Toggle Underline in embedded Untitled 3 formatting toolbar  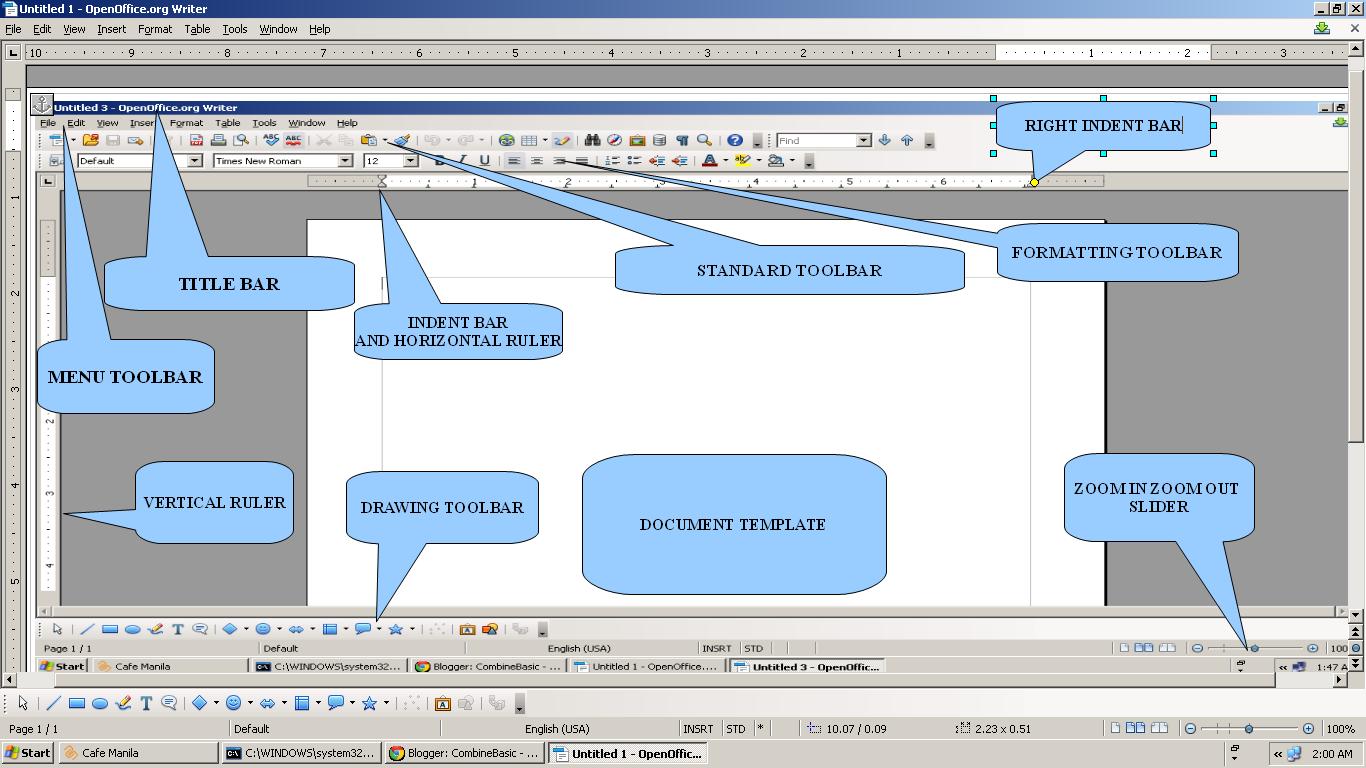485,161
